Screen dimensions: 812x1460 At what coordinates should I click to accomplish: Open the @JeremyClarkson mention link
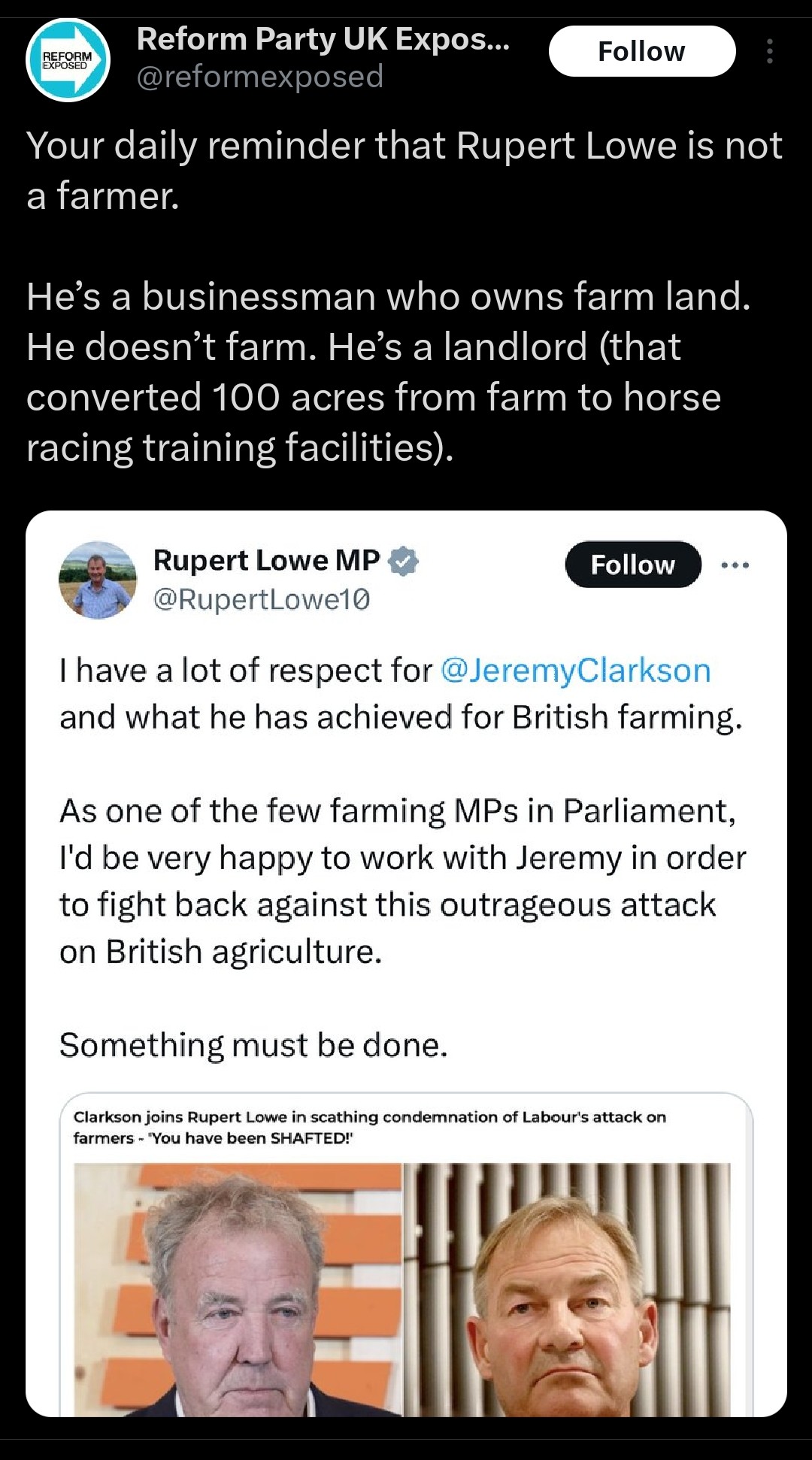click(x=575, y=670)
